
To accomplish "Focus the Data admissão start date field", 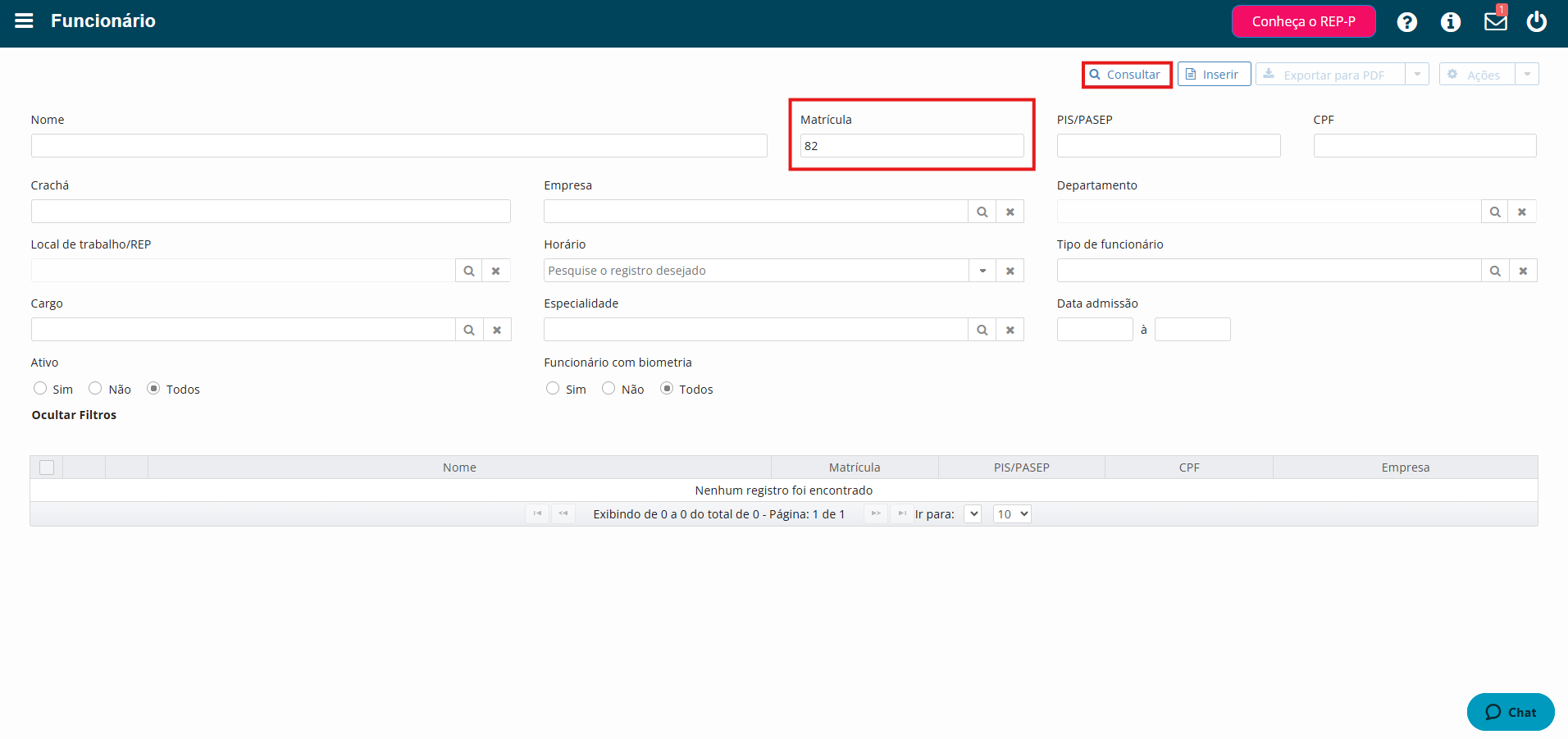I will coord(1095,330).
